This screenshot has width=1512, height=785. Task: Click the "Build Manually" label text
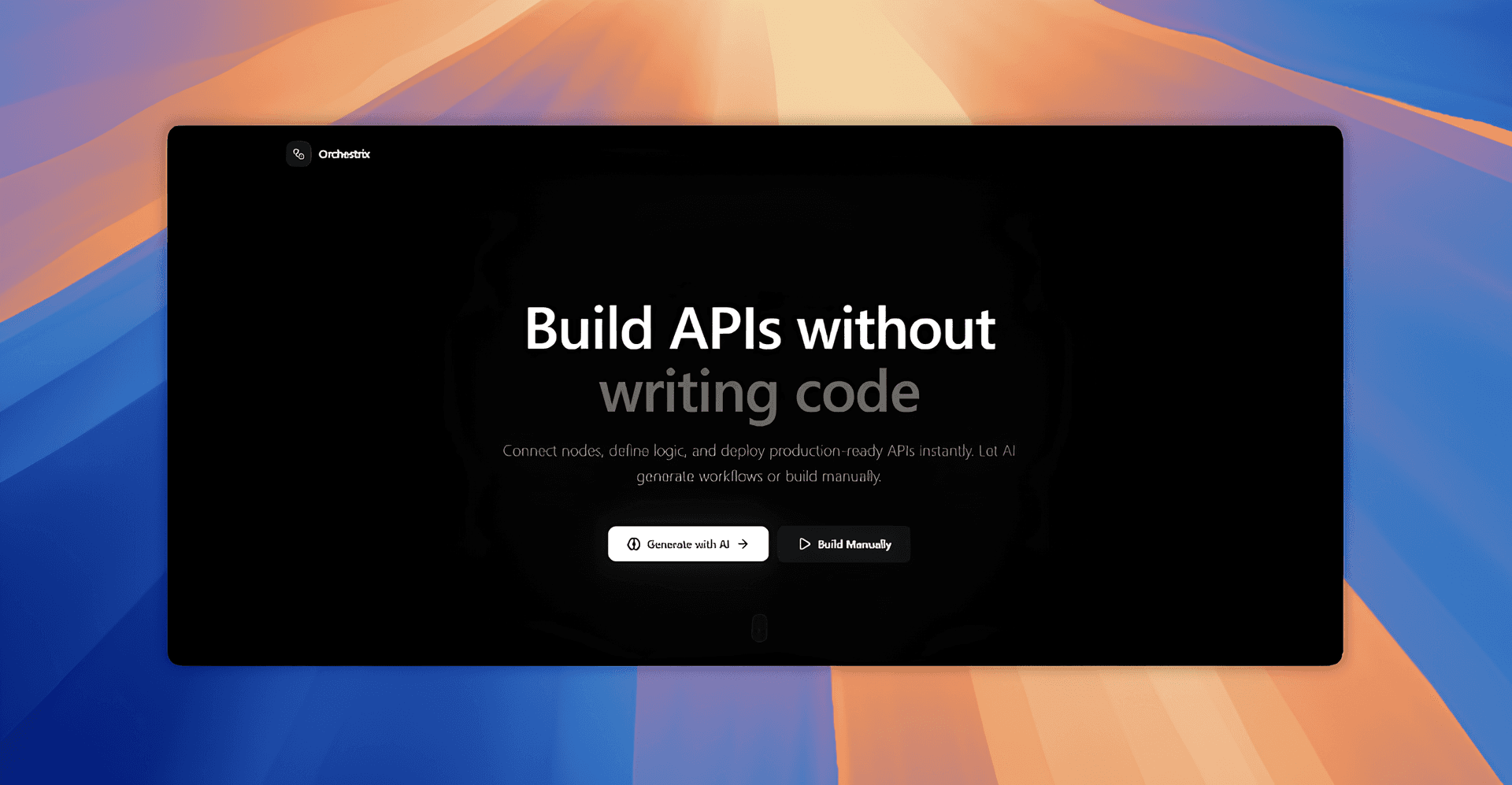coord(854,544)
